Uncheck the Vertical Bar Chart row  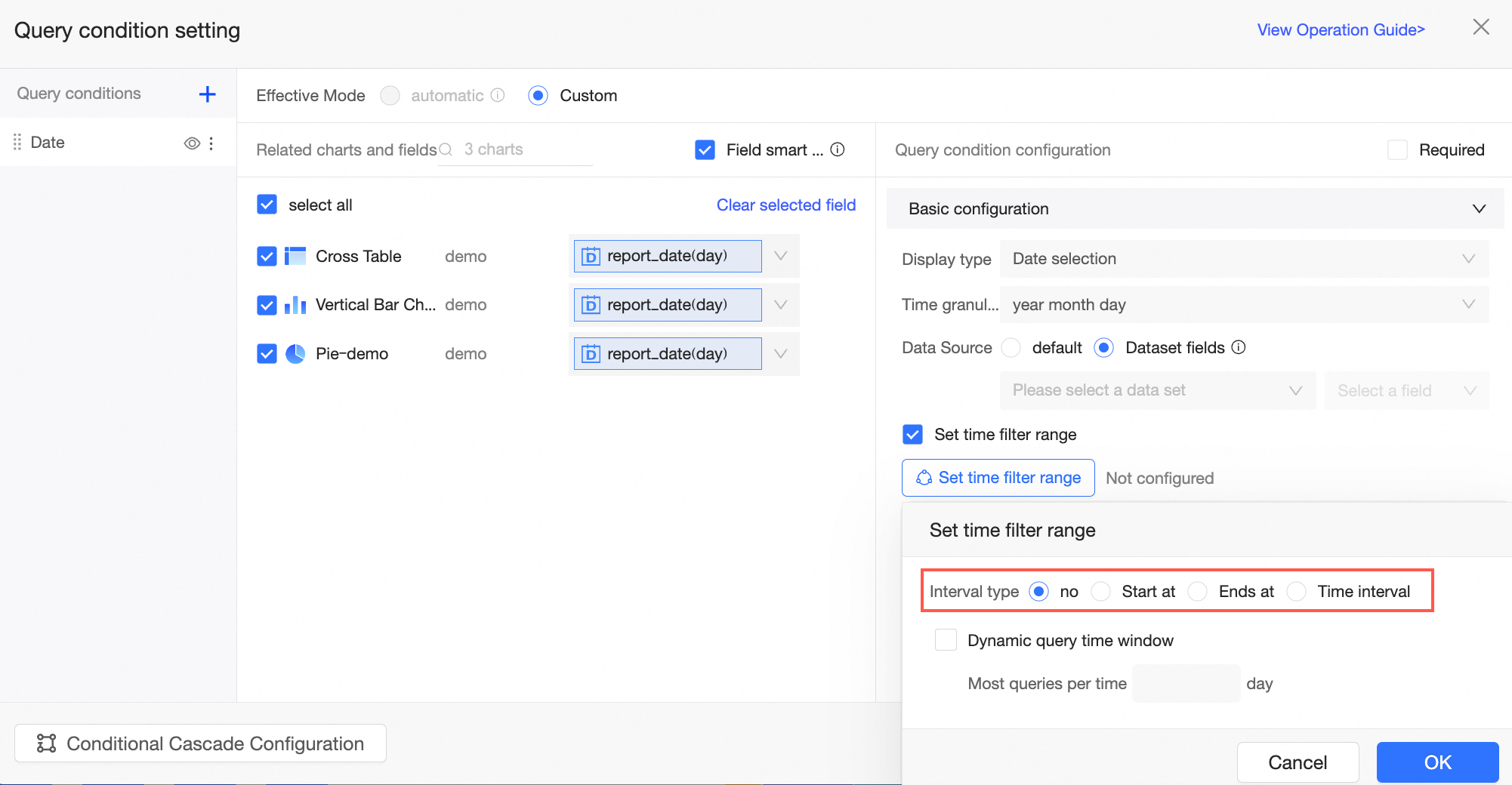[267, 305]
